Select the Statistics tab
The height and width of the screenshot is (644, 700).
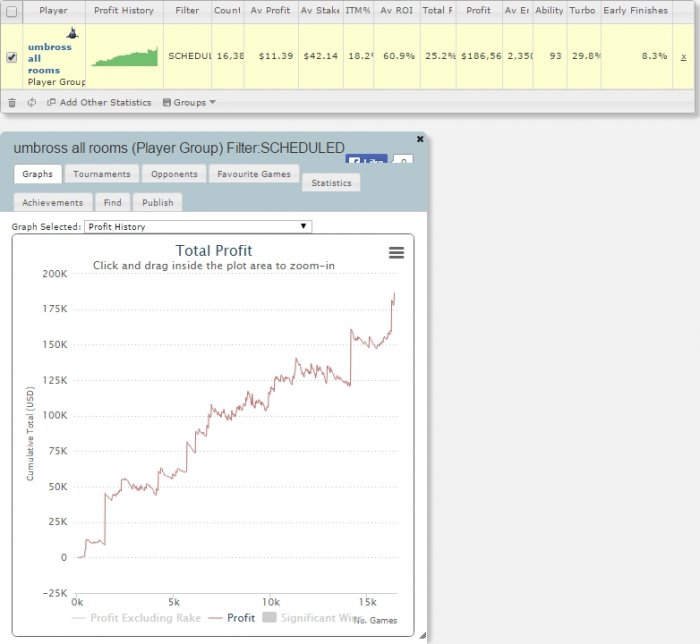(x=331, y=183)
